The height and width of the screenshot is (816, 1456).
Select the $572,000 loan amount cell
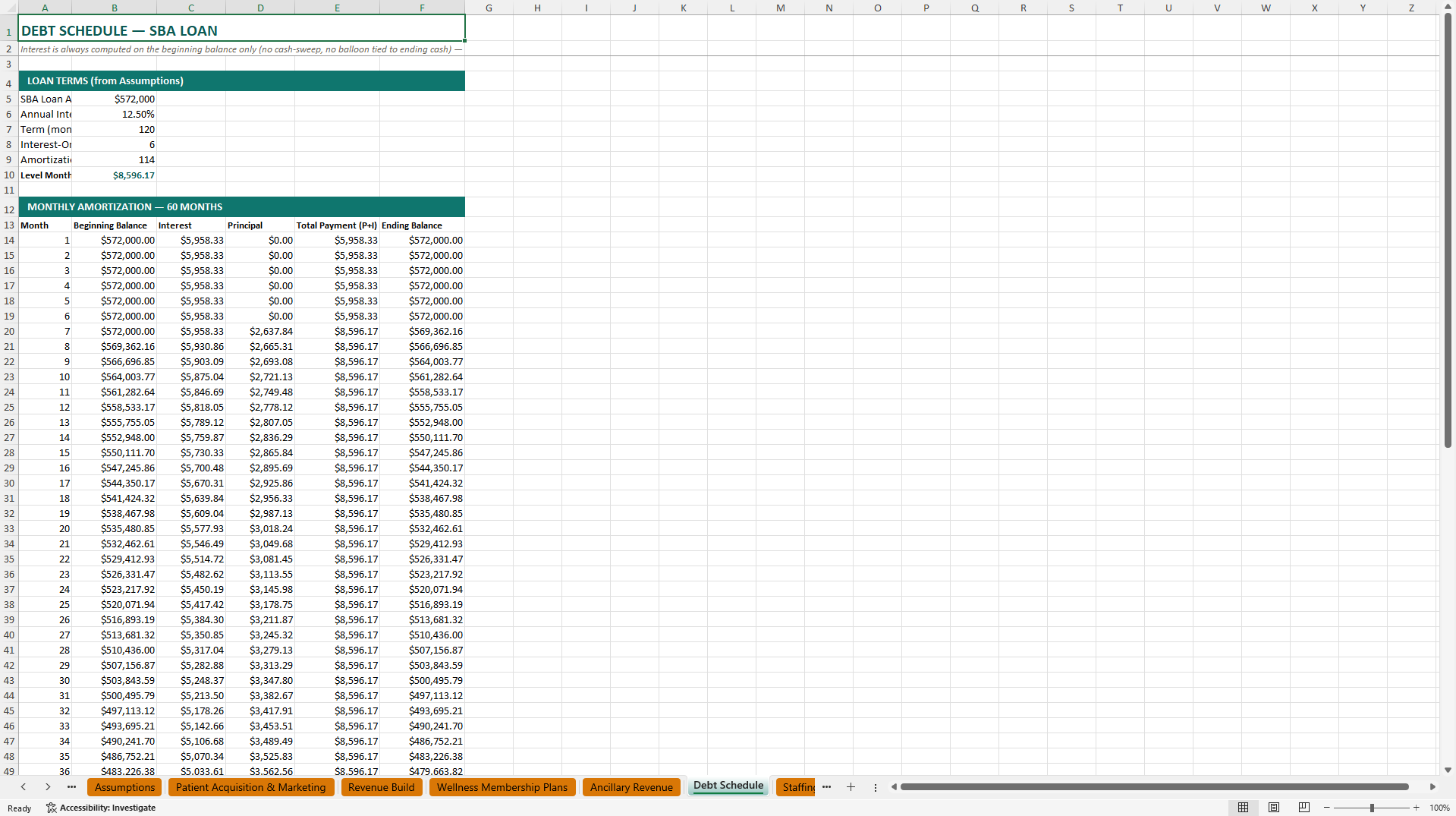coord(115,99)
